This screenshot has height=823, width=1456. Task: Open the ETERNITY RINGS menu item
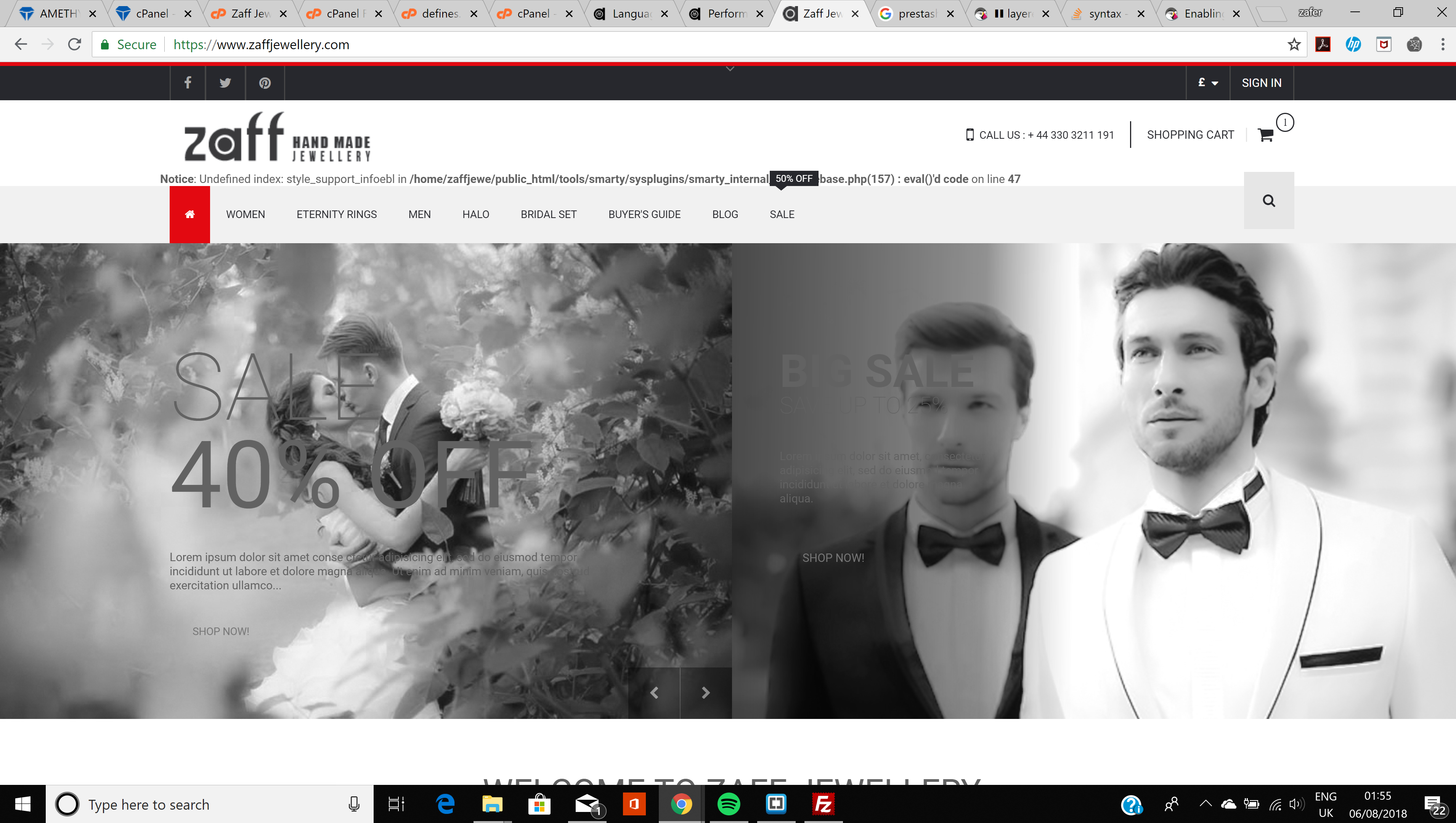coord(336,214)
